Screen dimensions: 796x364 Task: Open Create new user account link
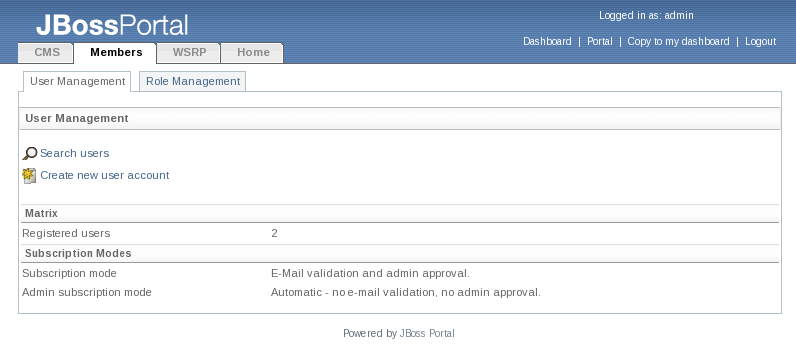(105, 175)
